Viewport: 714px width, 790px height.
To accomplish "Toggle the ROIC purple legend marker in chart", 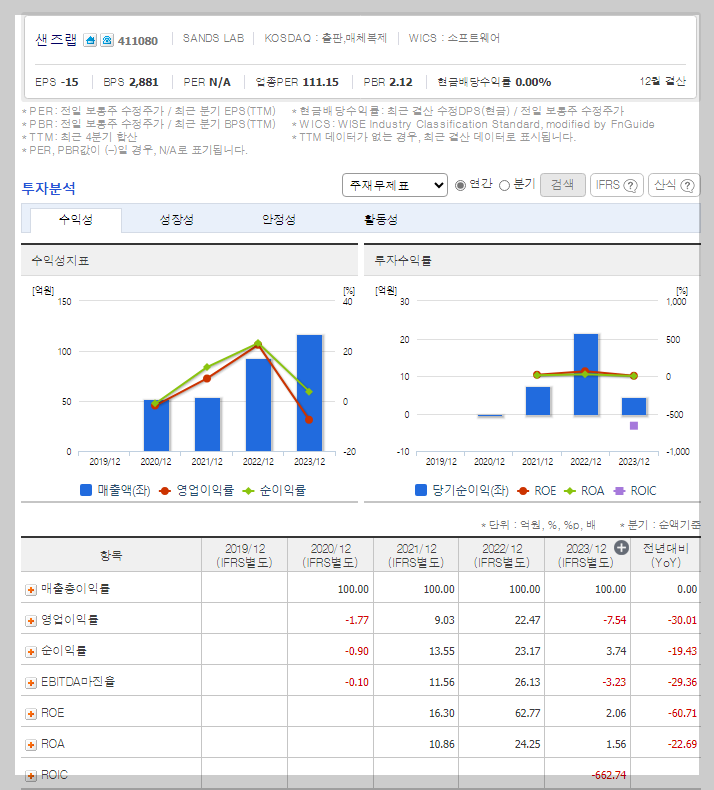I will (619, 491).
